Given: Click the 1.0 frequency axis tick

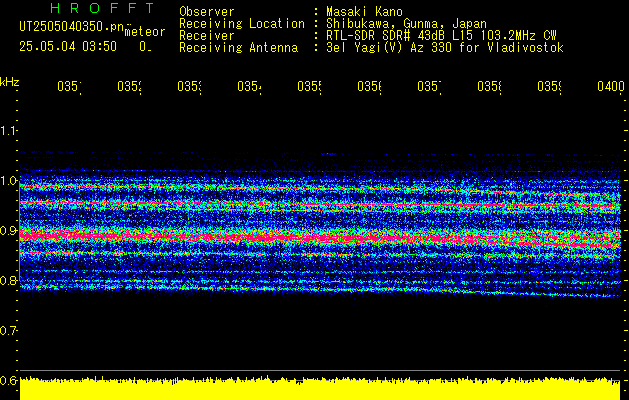Looking at the screenshot, I should [x=9, y=181].
